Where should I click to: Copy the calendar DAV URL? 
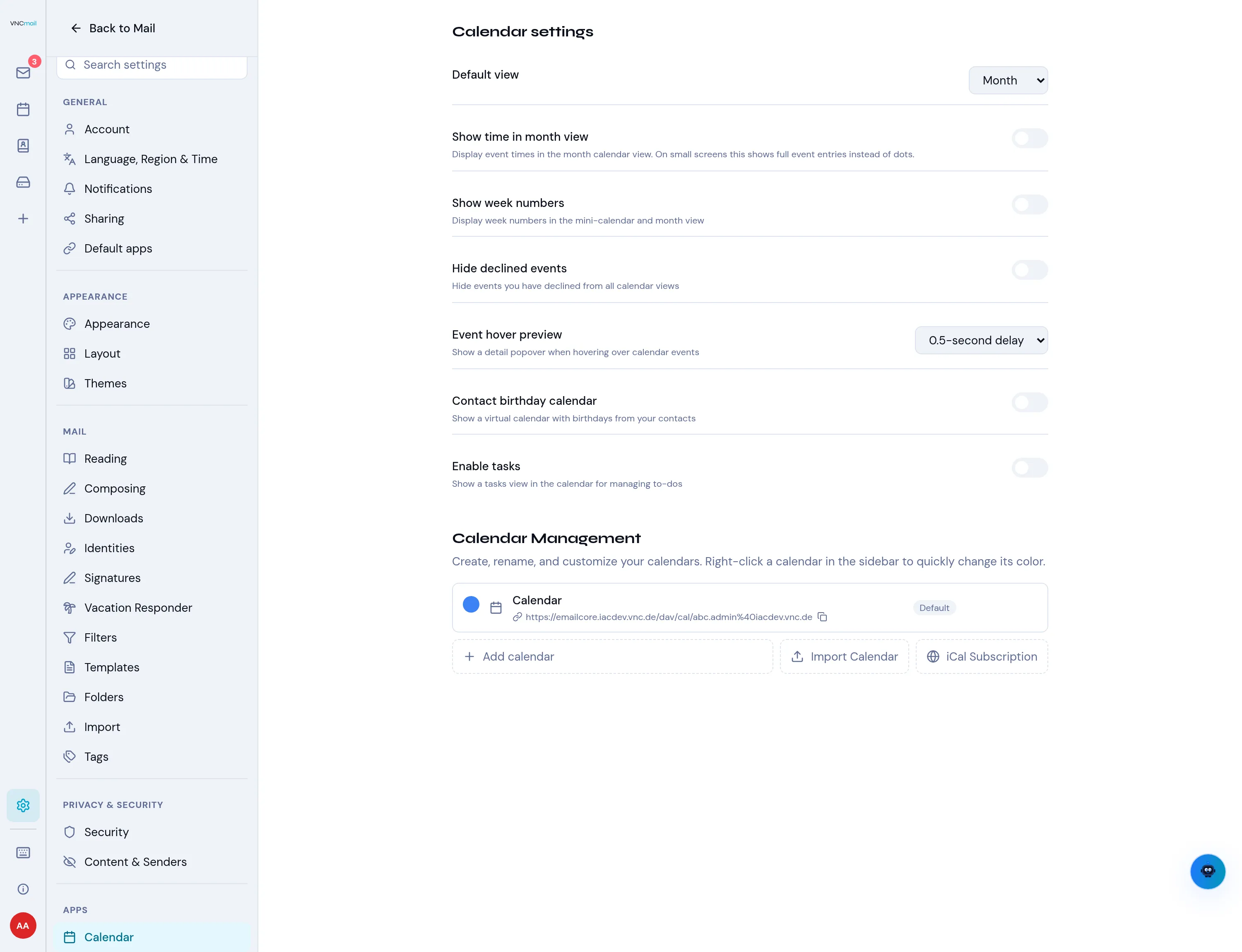[822, 617]
